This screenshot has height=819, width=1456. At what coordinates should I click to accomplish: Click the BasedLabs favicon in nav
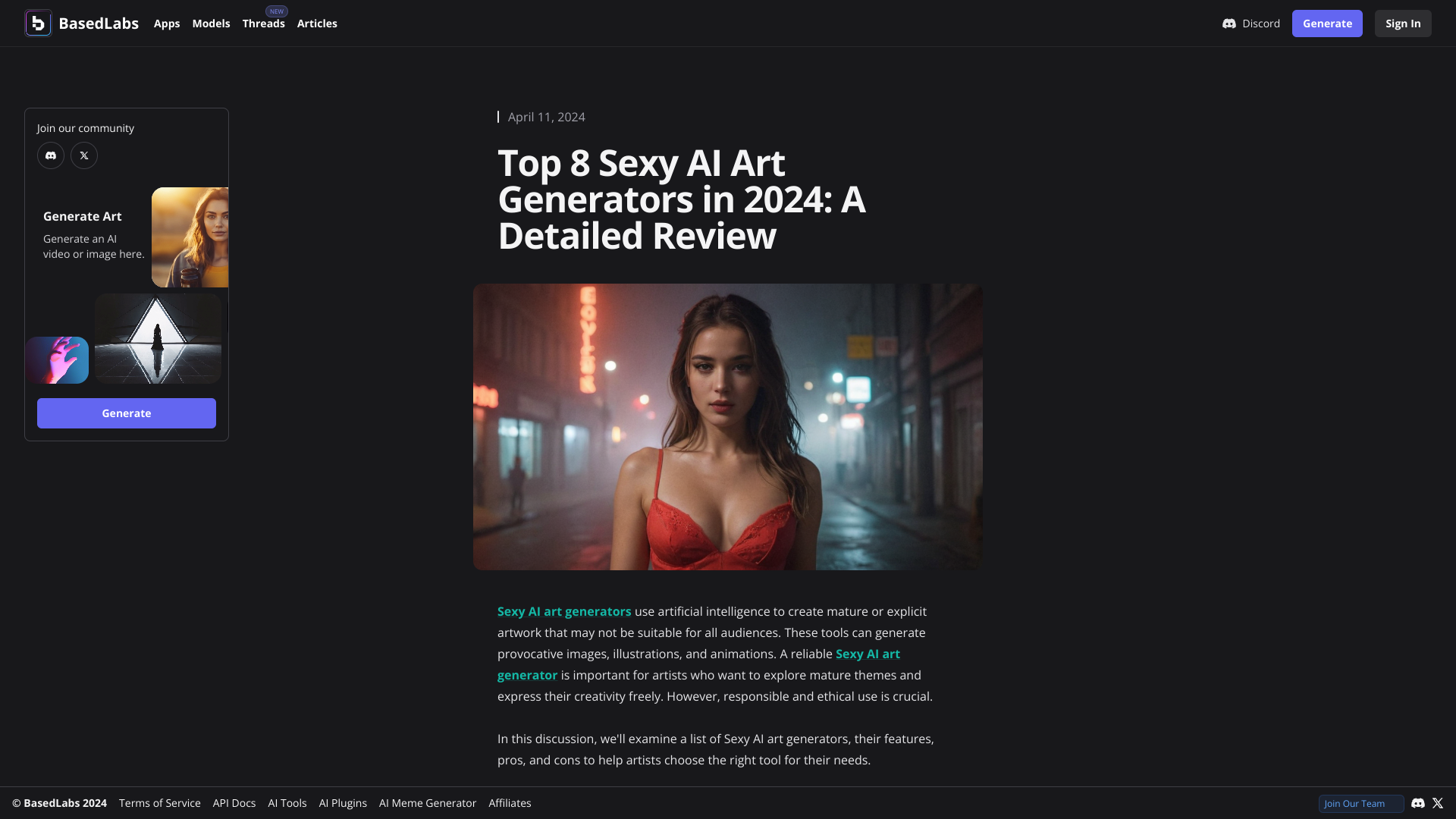pyautogui.click(x=37, y=23)
